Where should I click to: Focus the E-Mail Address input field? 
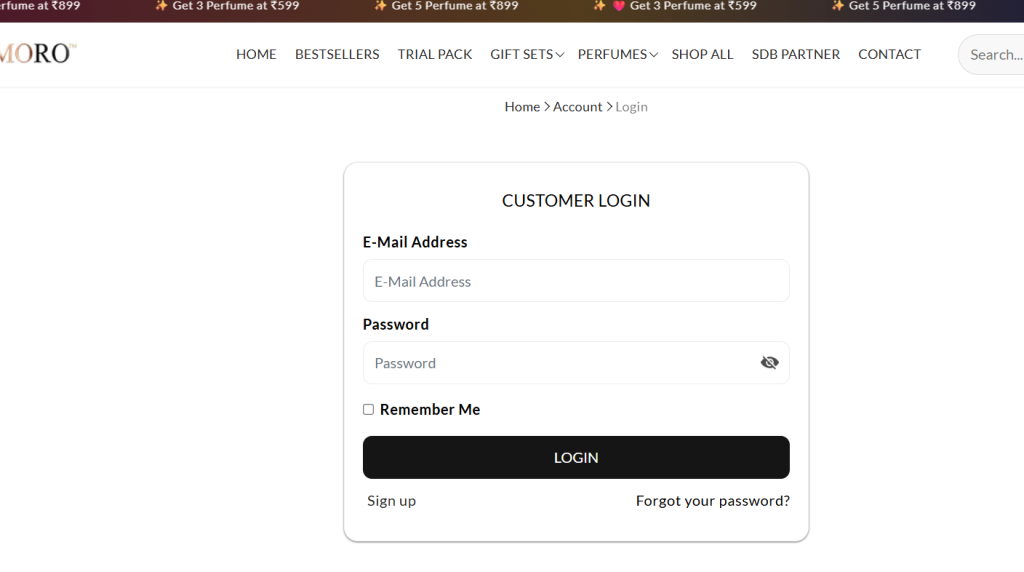click(576, 281)
